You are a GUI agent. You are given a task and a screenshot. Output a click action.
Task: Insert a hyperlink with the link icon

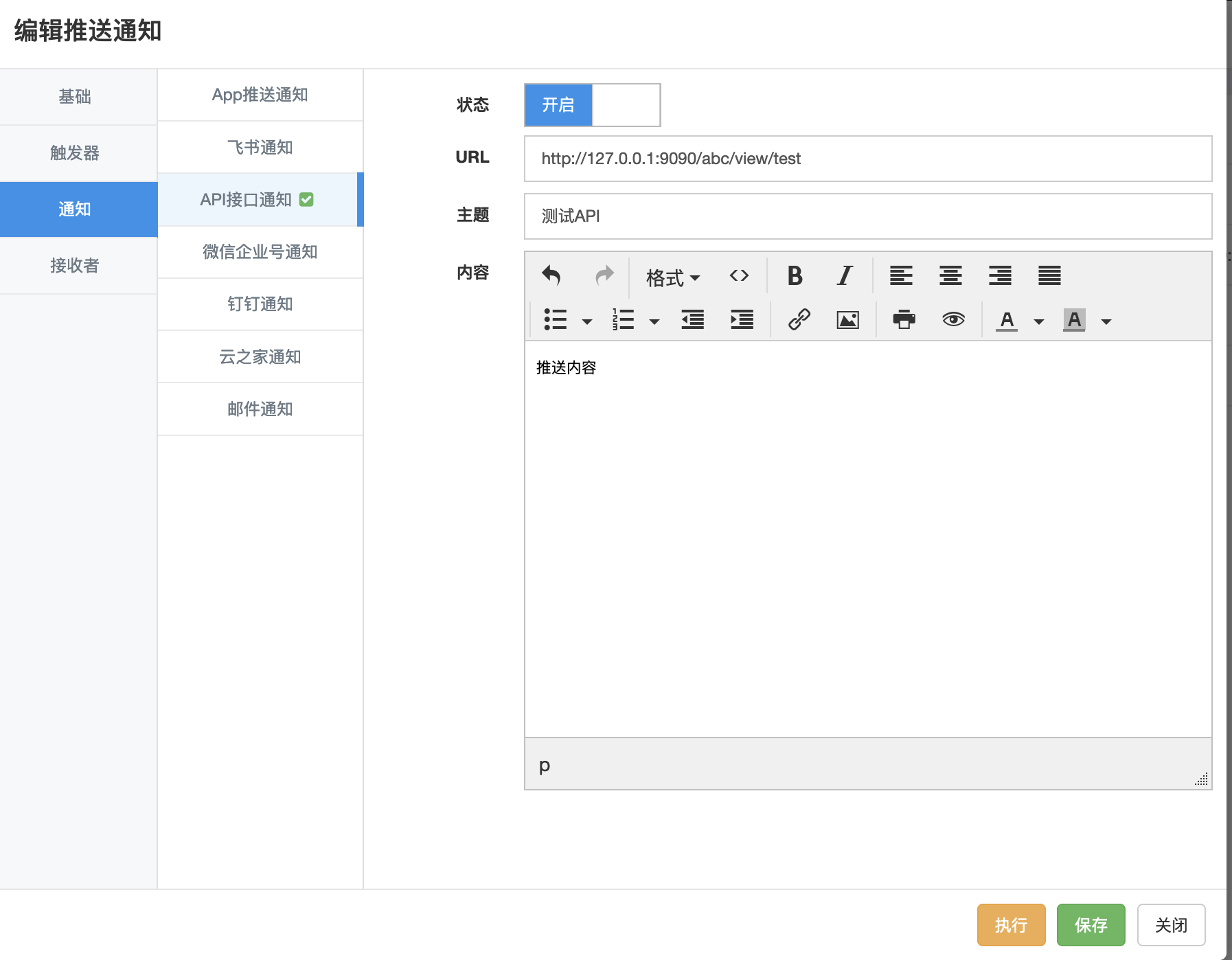click(799, 320)
